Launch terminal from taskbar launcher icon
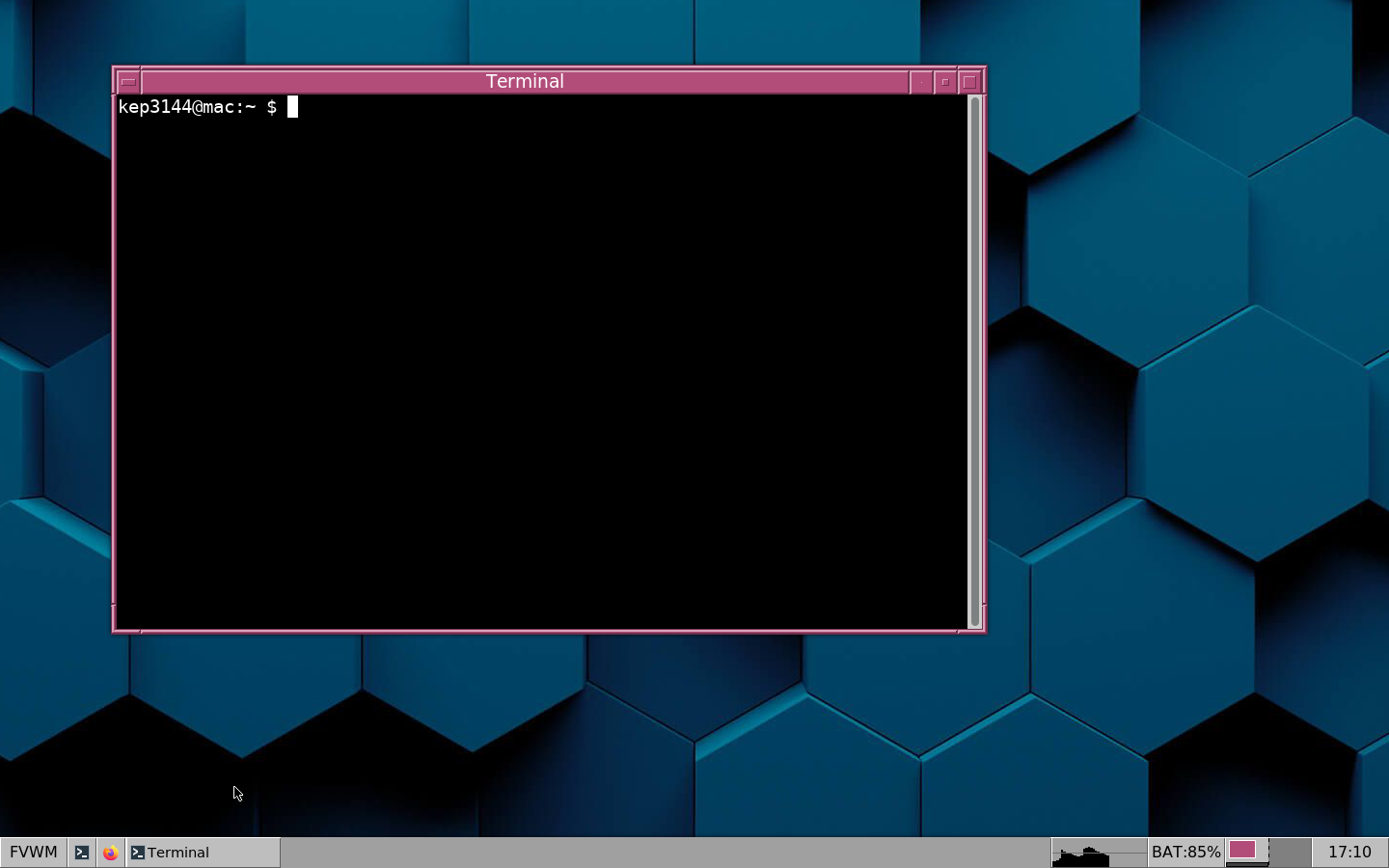The image size is (1389, 868). point(82,853)
